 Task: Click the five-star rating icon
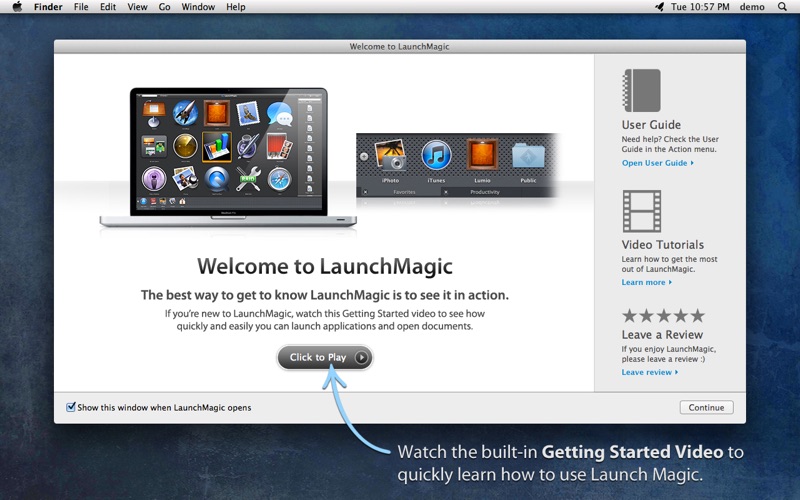click(663, 316)
